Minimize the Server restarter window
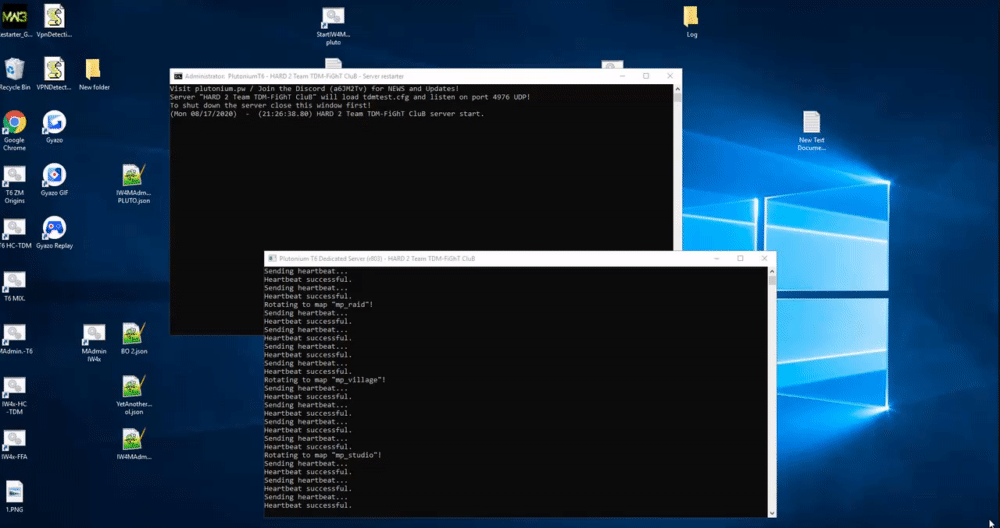This screenshot has height=528, width=1000. 622,76
